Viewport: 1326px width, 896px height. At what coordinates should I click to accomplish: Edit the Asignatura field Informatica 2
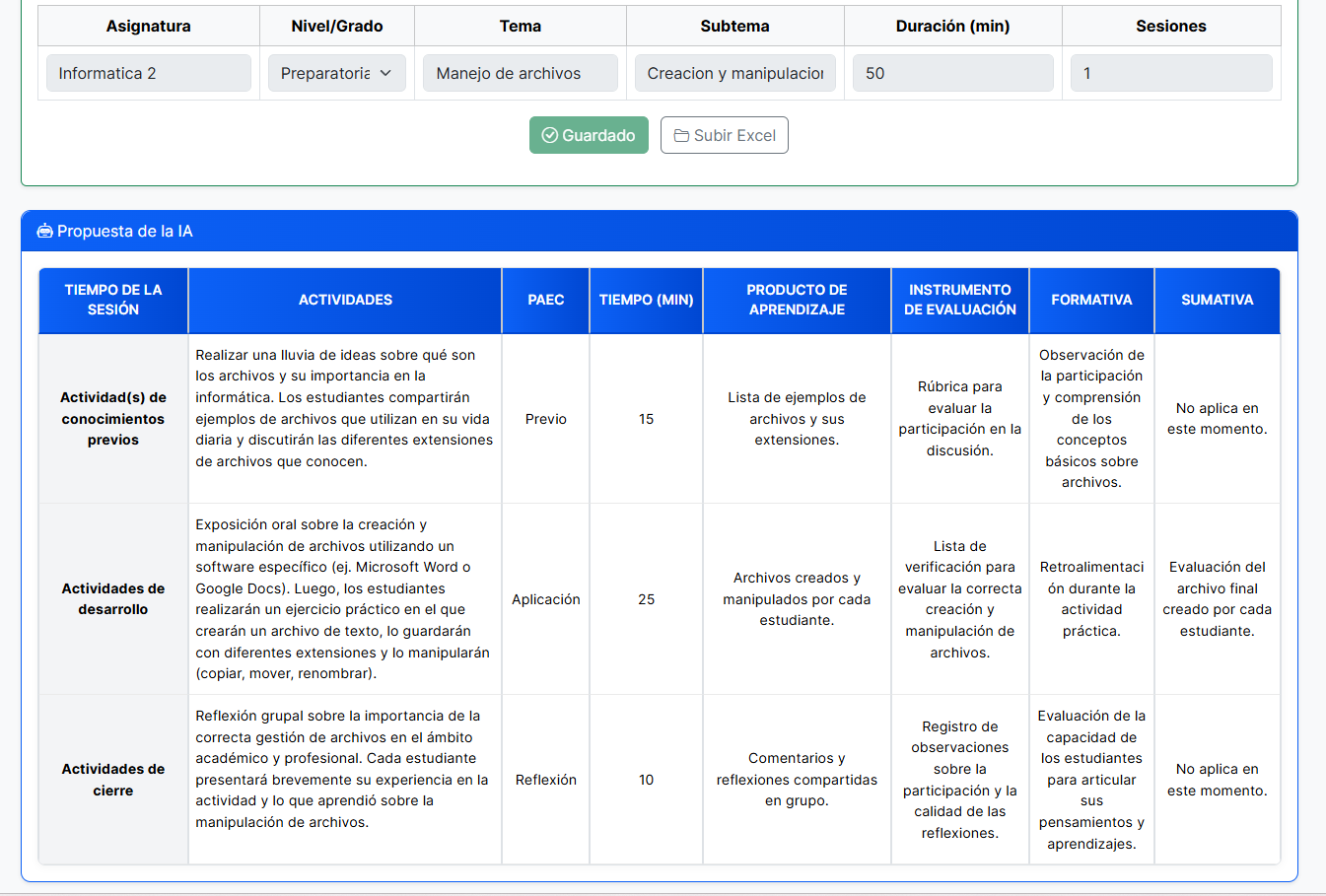[148, 74]
